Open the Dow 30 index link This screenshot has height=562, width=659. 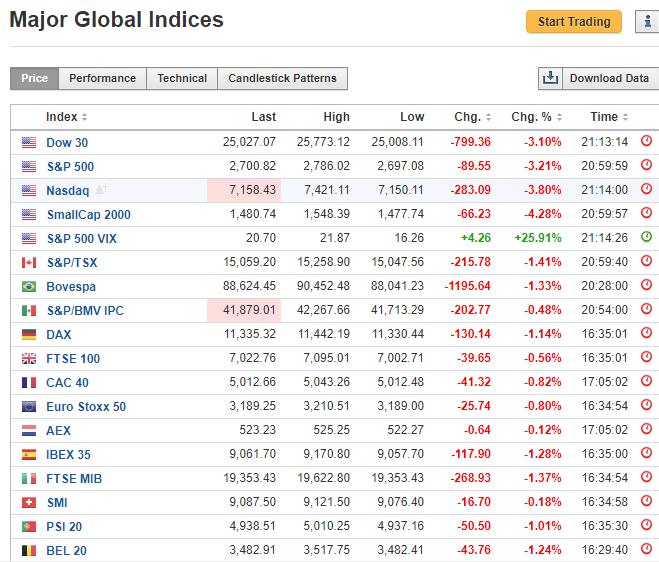point(67,142)
